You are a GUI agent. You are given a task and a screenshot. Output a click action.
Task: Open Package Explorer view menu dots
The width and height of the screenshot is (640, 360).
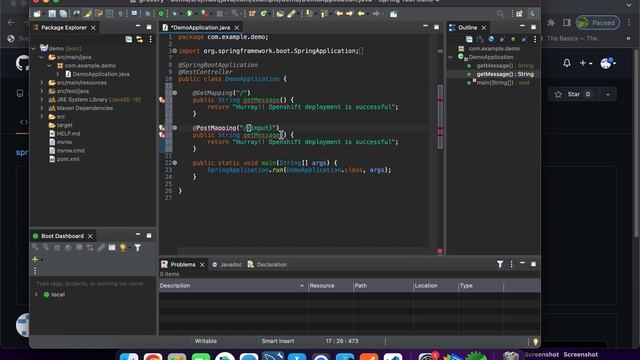click(x=150, y=40)
